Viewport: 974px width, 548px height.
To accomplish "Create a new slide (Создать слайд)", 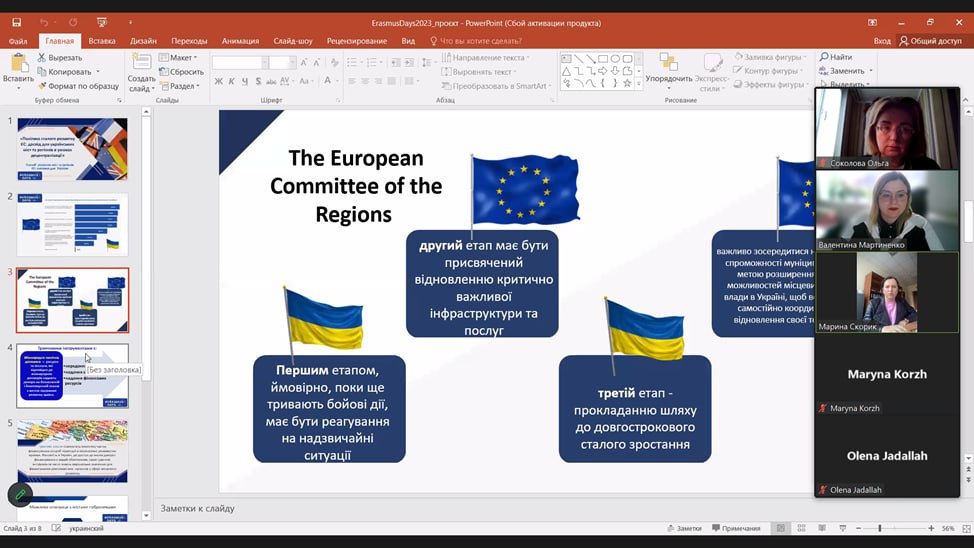I will 142,73.
